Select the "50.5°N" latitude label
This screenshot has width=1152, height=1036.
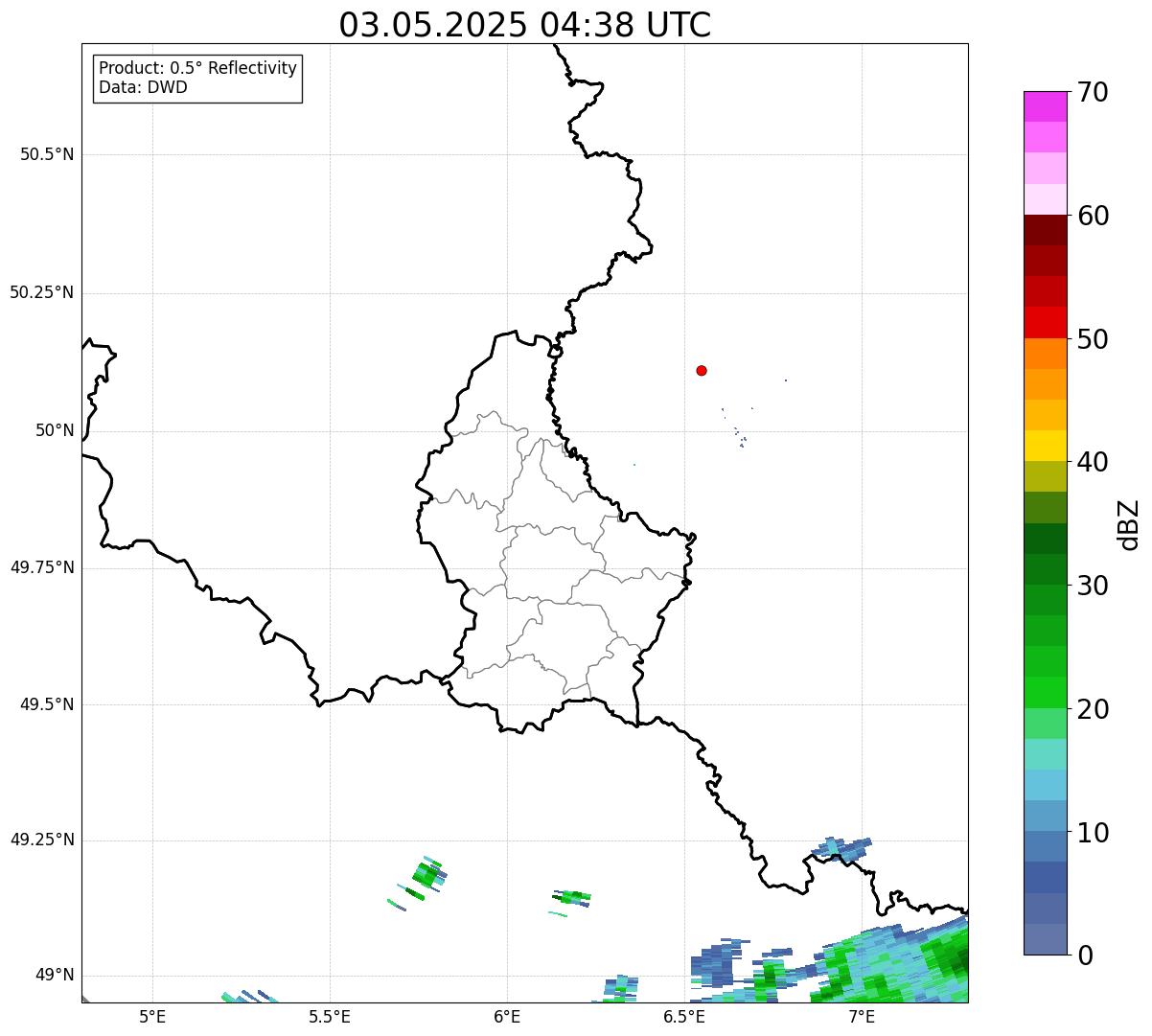(x=47, y=154)
